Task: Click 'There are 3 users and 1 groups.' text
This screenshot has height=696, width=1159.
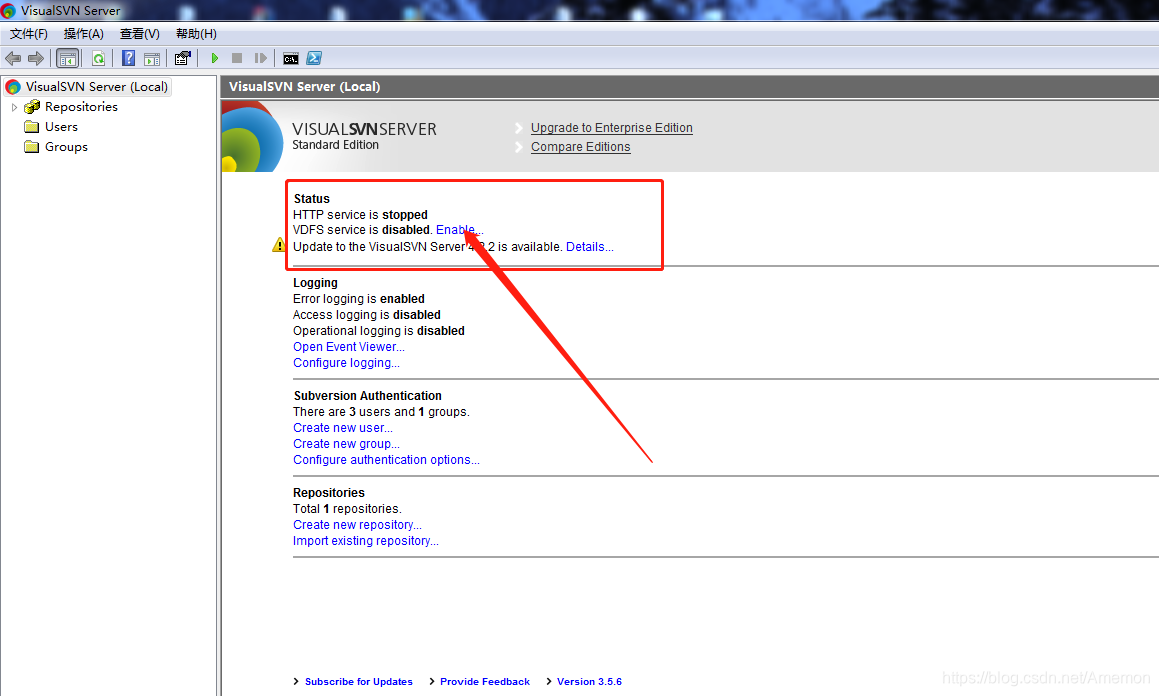Action: point(381,412)
